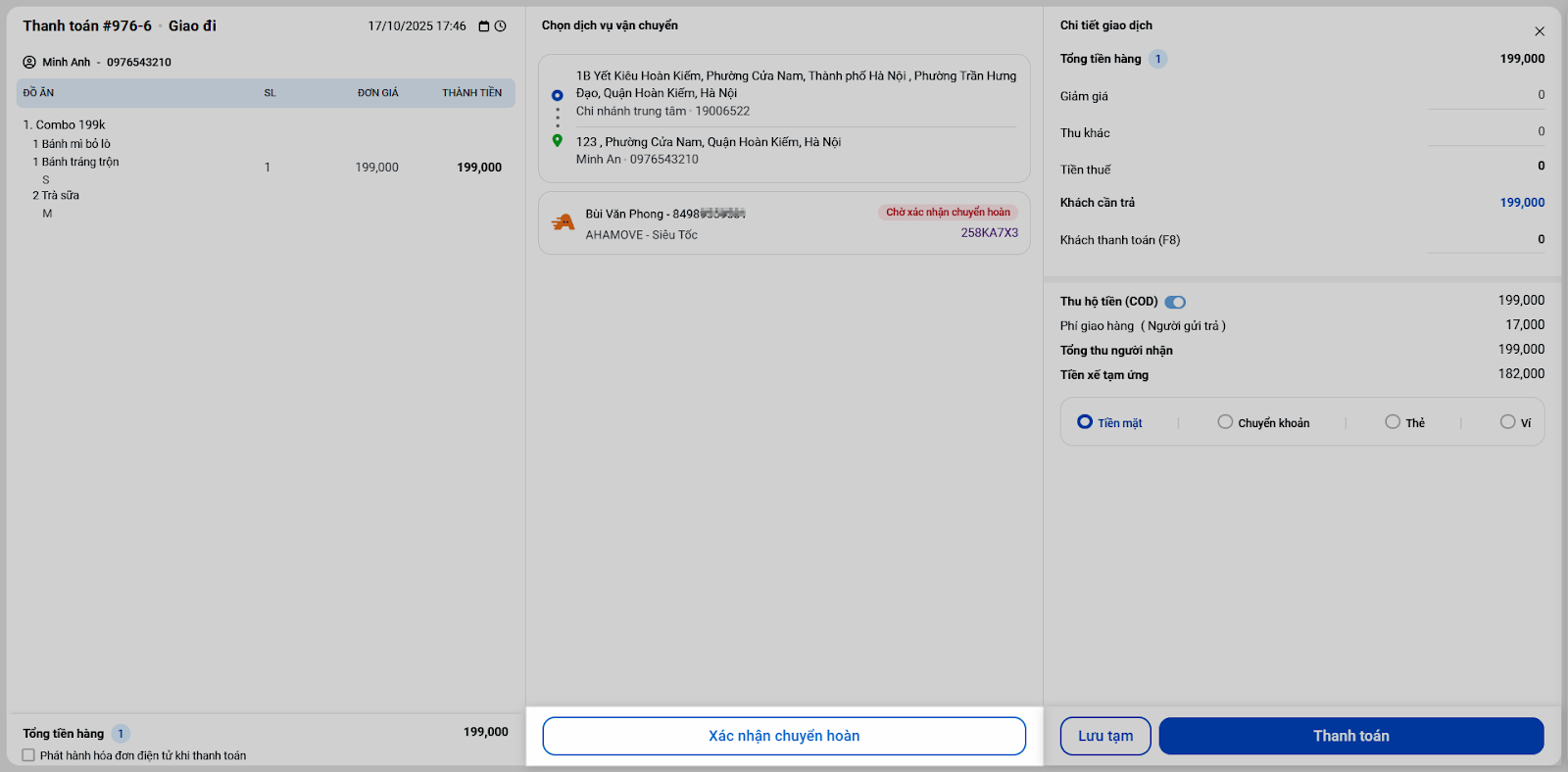Click driver name Bùi Văn Phong

[624, 214]
